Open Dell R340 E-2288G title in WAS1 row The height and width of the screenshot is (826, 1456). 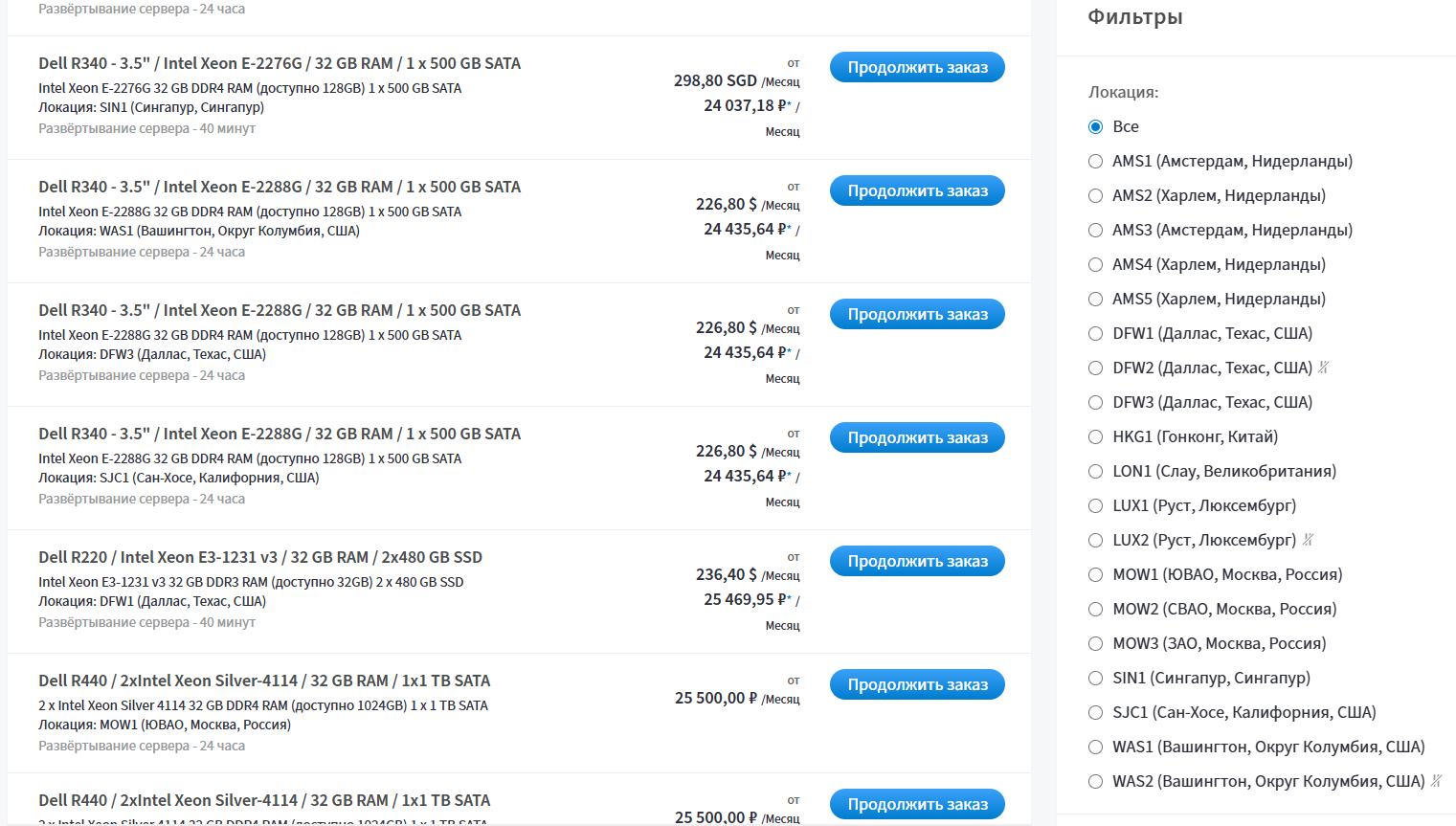[x=280, y=187]
